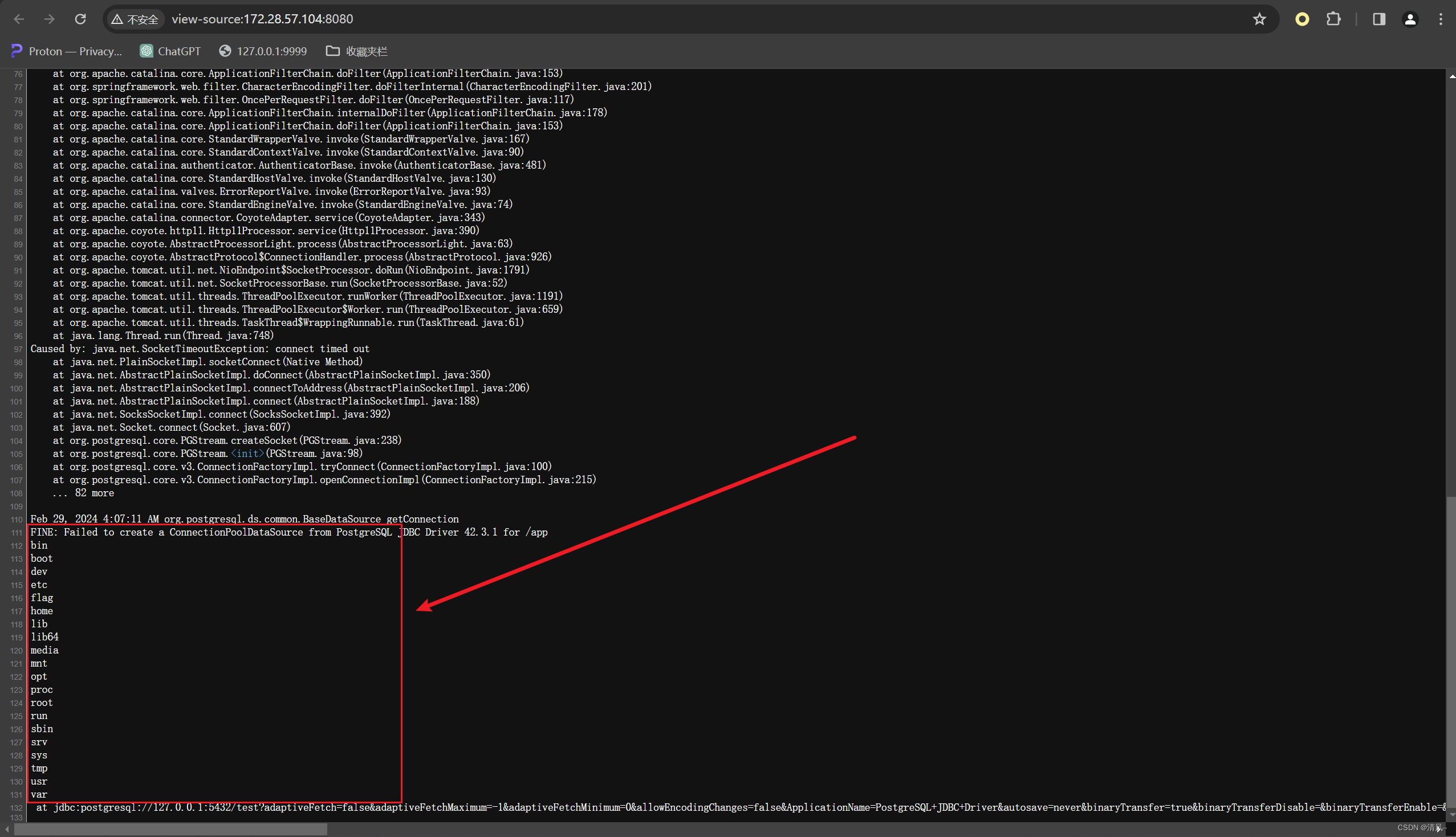Toggle the browser side panel icon
1456x837 pixels.
point(1379,19)
